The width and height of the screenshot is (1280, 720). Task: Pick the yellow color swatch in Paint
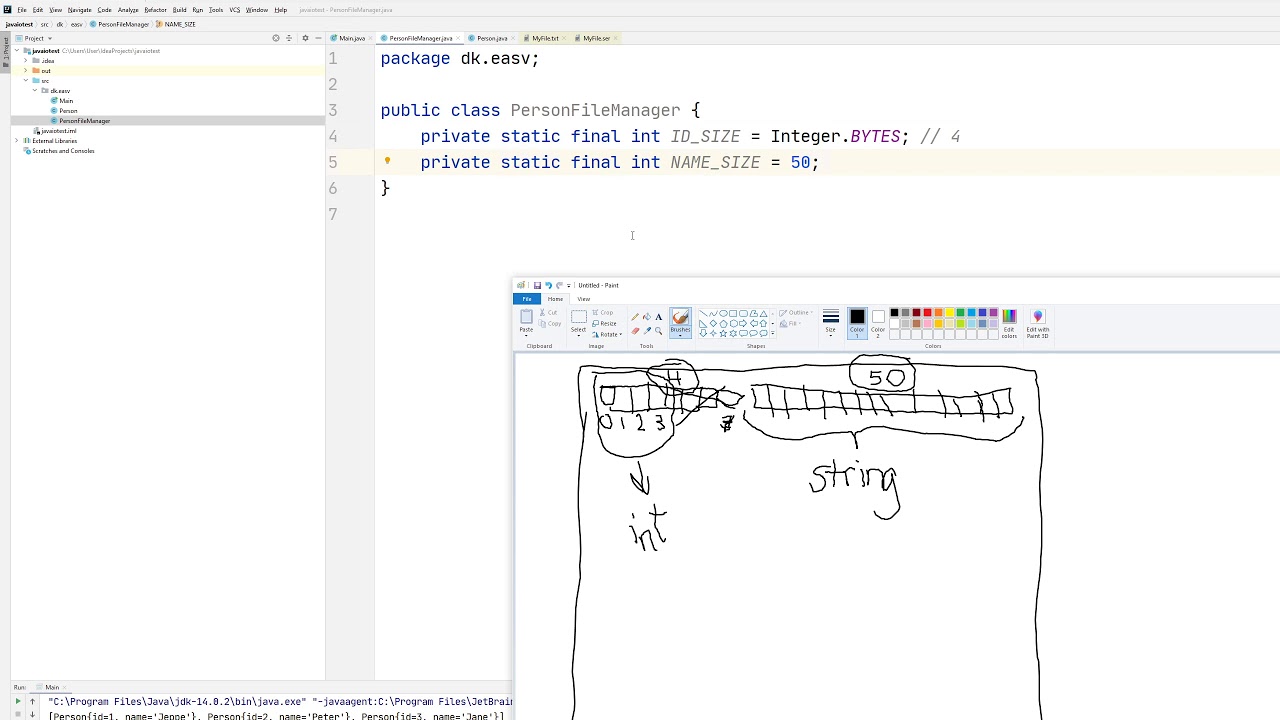click(949, 313)
